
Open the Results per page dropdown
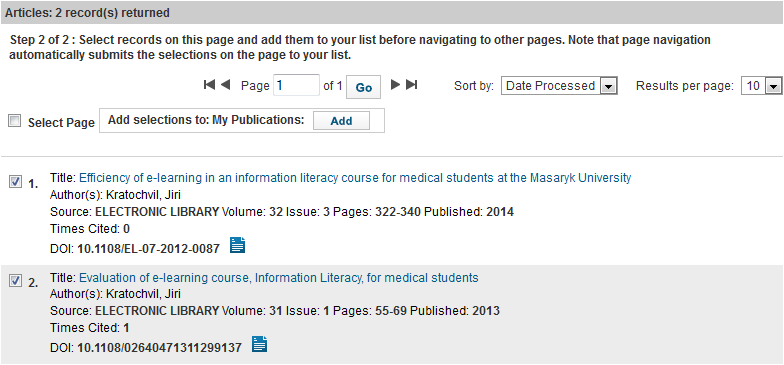click(761, 86)
